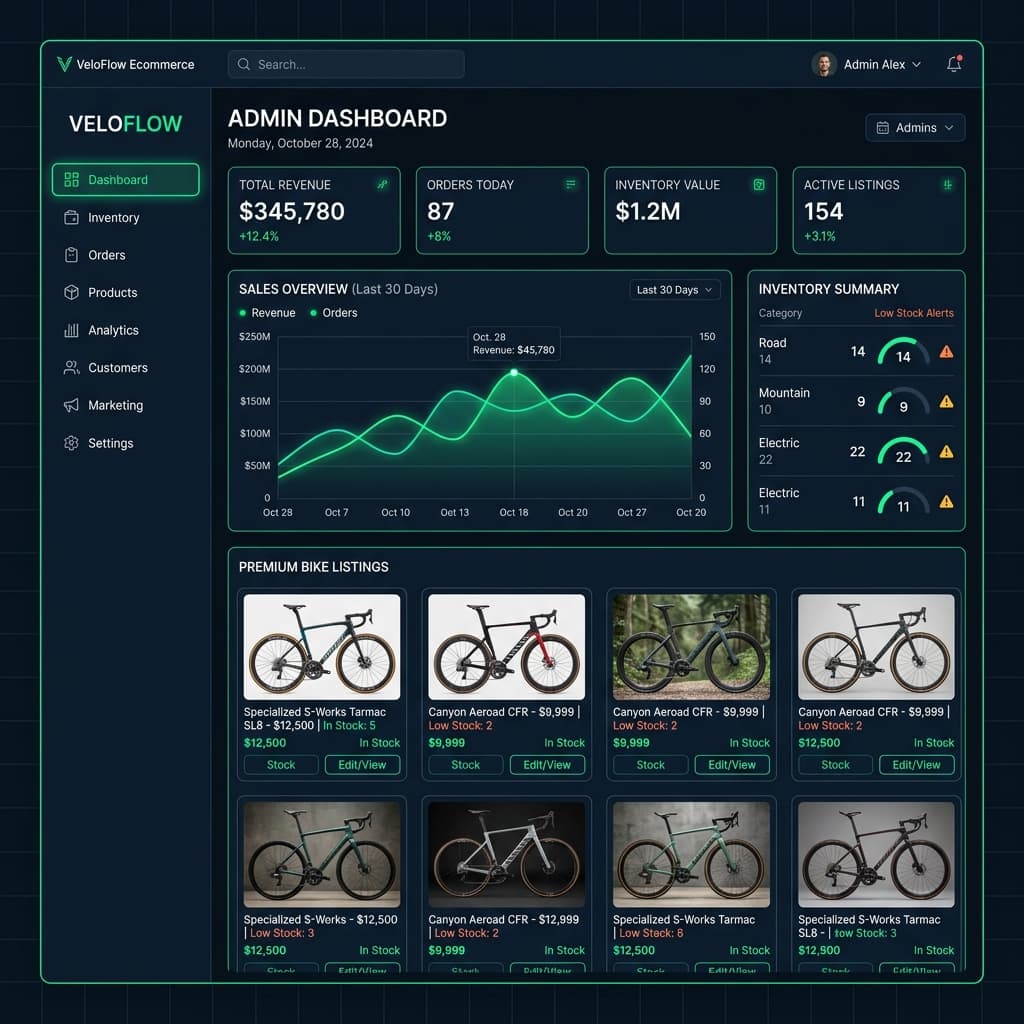Image resolution: width=1024 pixels, height=1024 pixels.
Task: Click the Active Listings card icon
Action: point(948,185)
